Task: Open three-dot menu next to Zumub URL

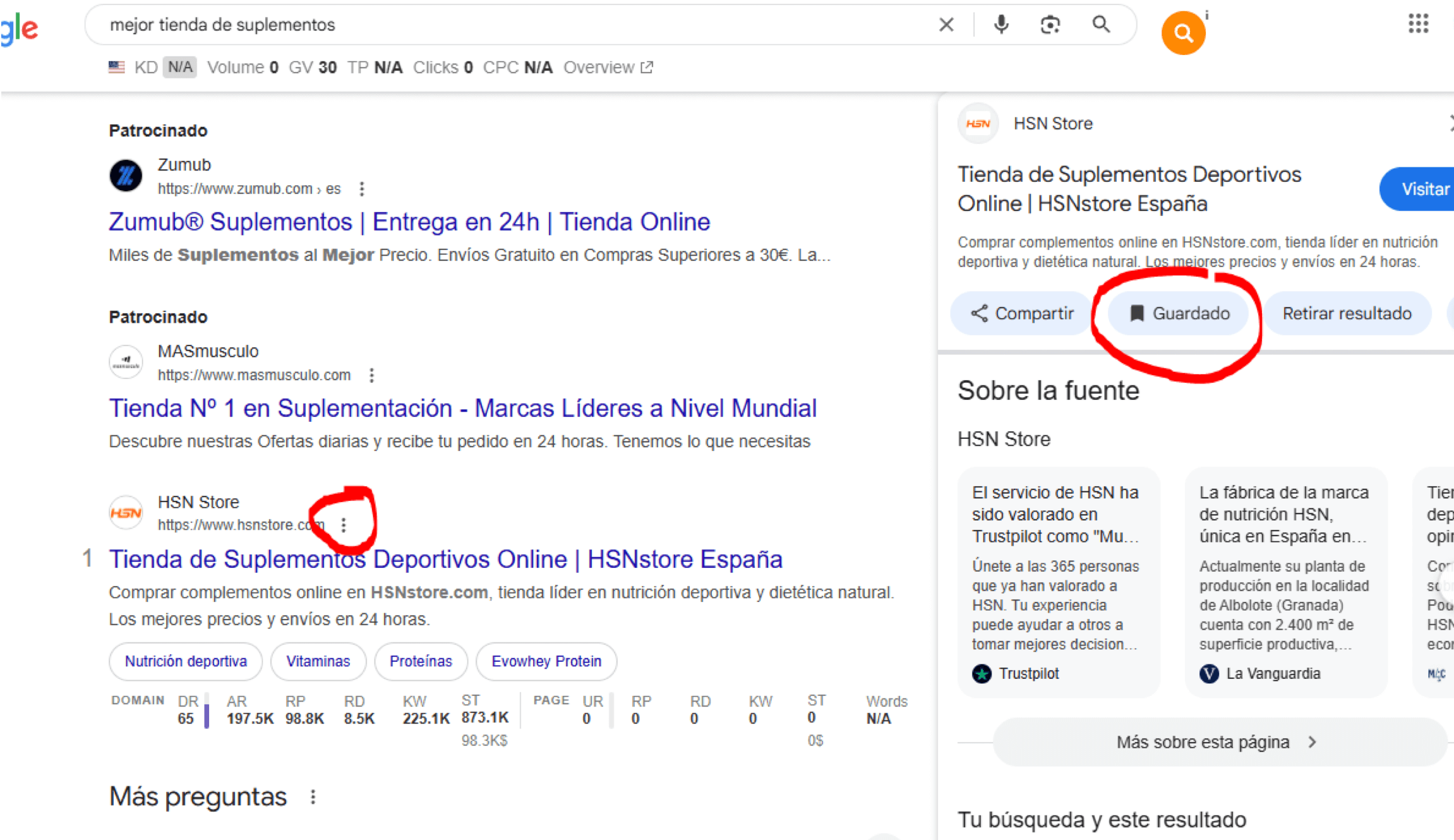Action: [x=362, y=189]
